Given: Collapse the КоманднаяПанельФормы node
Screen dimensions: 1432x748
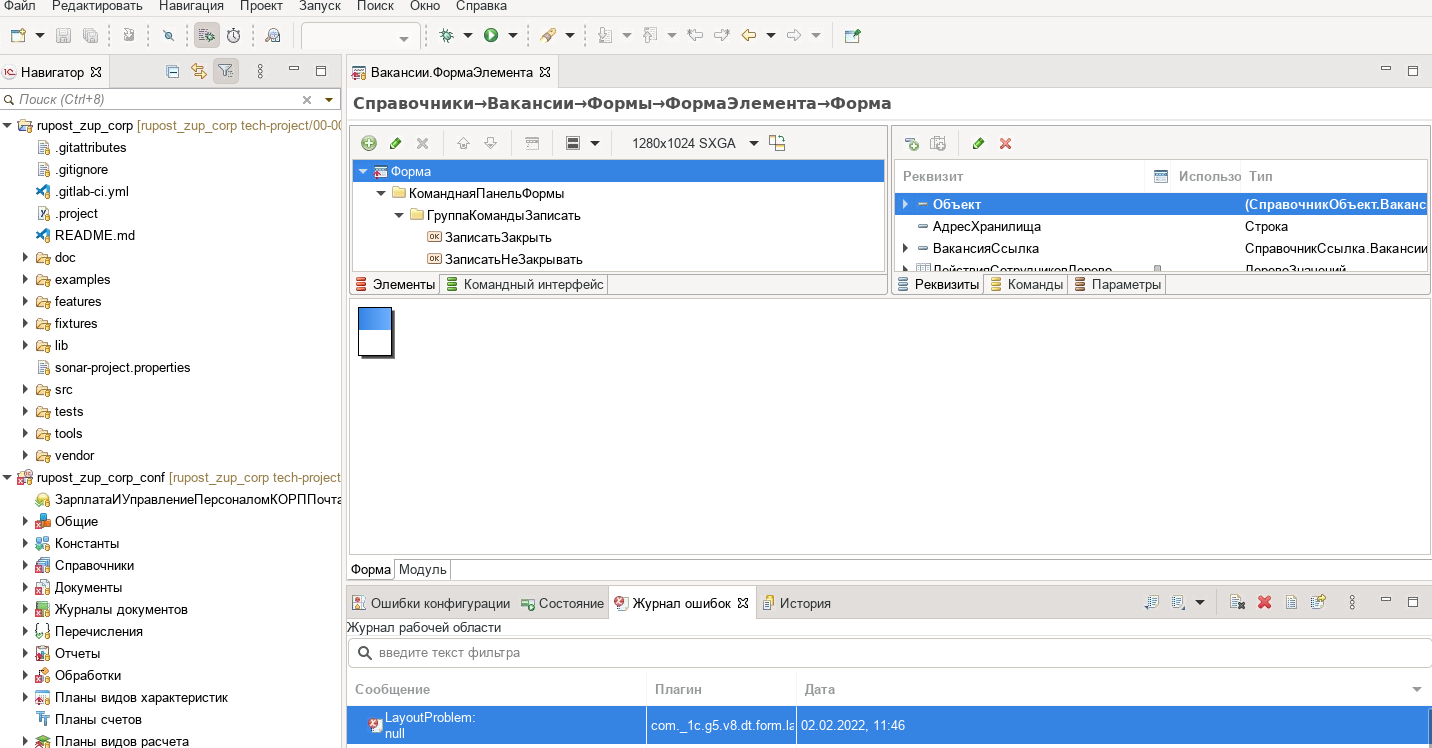Looking at the screenshot, I should [380, 193].
